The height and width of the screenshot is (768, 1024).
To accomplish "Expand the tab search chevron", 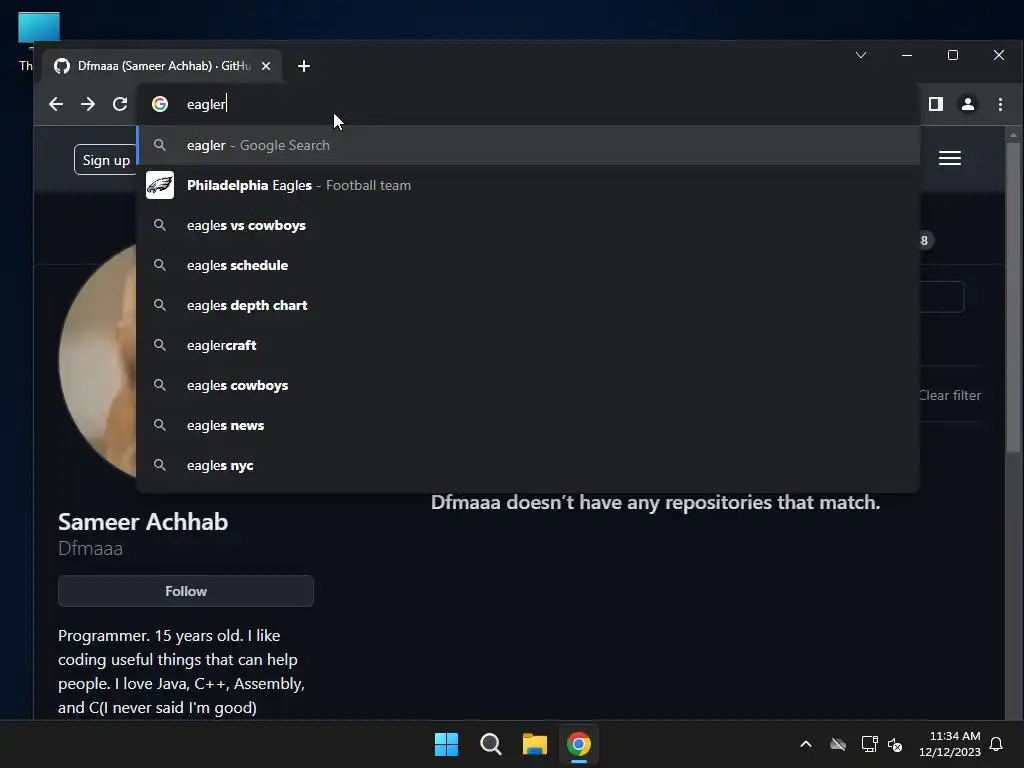I will 861,55.
